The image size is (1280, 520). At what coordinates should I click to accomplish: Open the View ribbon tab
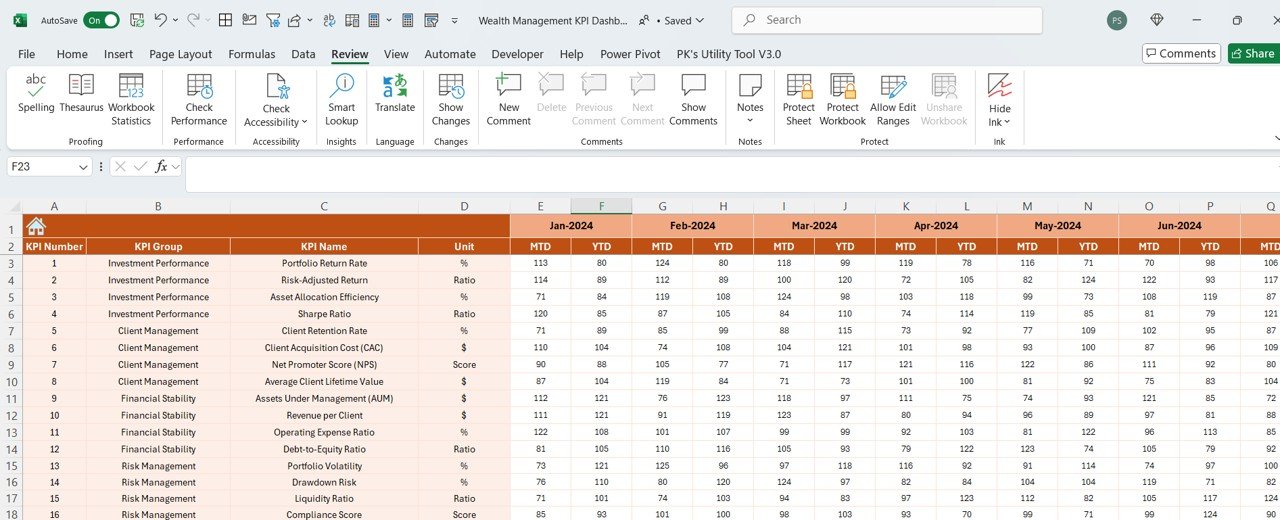(396, 54)
